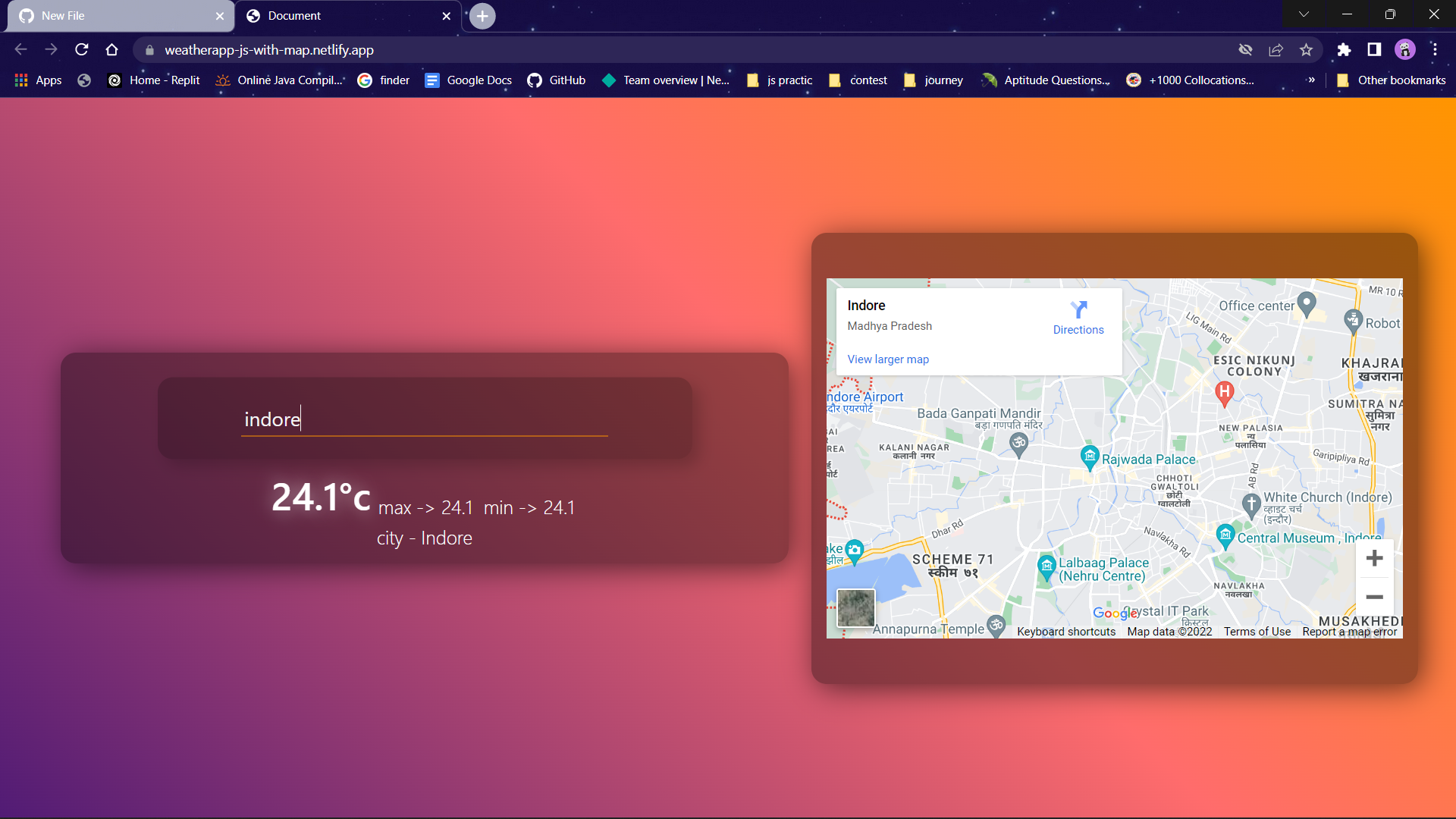
Task: Select the Rajwada Palace map marker
Action: point(1090,457)
